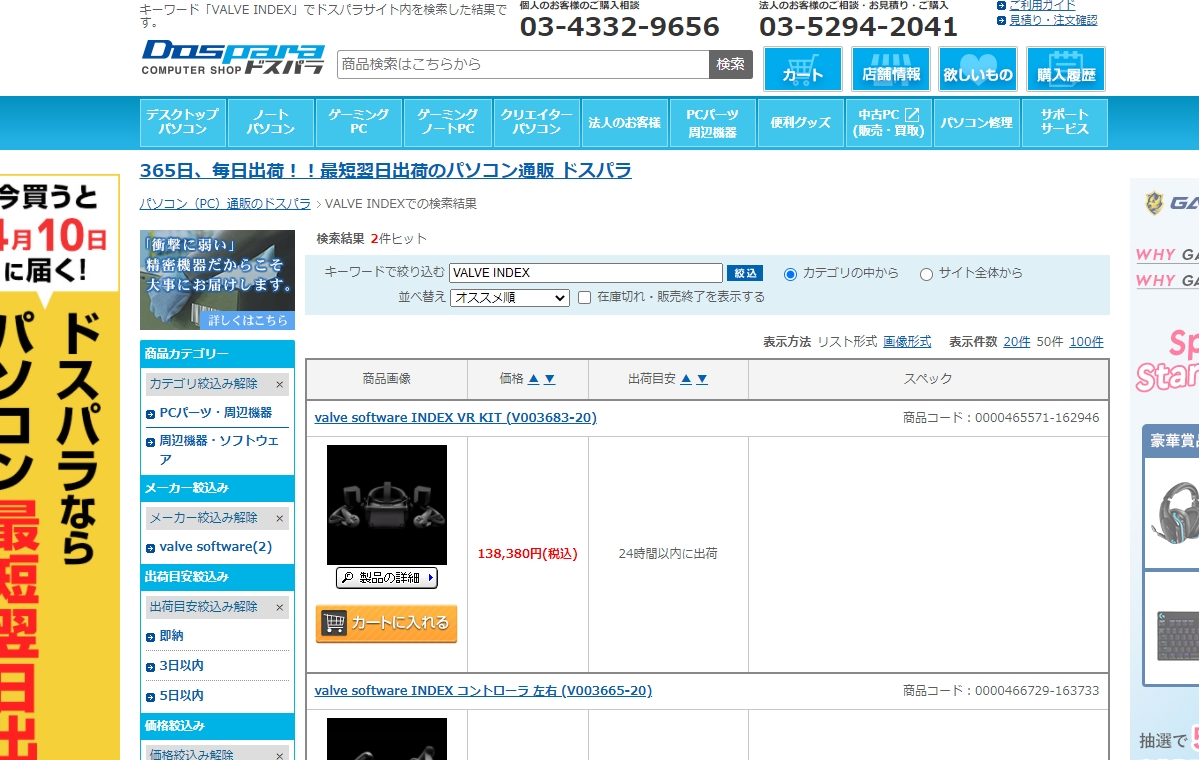Filter by PCパーツ・周辺機器 category
Viewport: 1199px width, 760px height.
[x=216, y=413]
